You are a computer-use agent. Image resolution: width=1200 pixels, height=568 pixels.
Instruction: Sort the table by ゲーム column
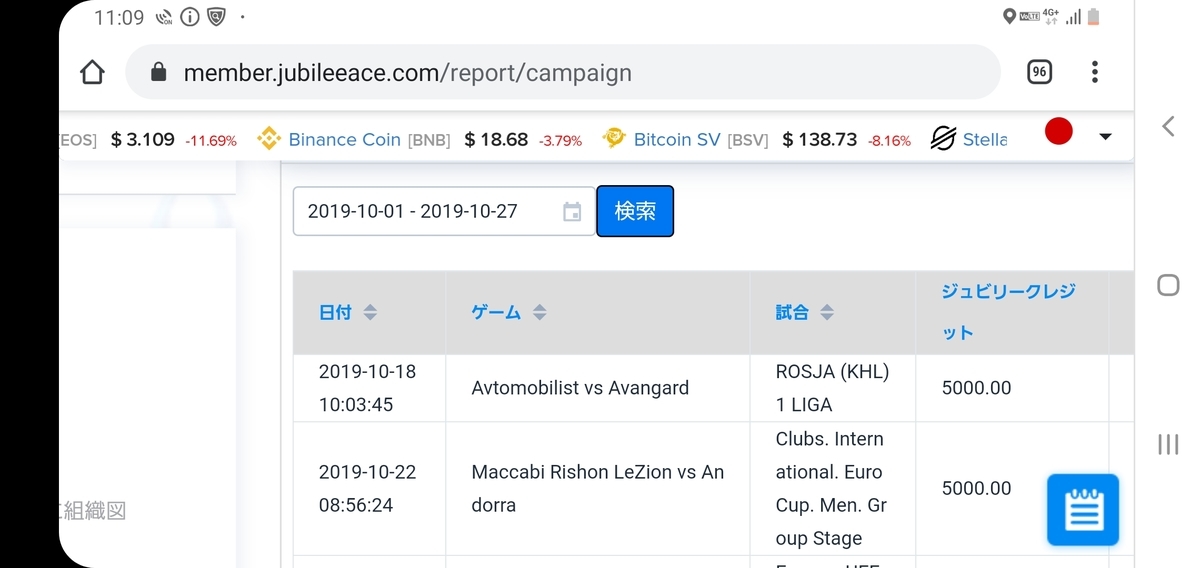(539, 313)
